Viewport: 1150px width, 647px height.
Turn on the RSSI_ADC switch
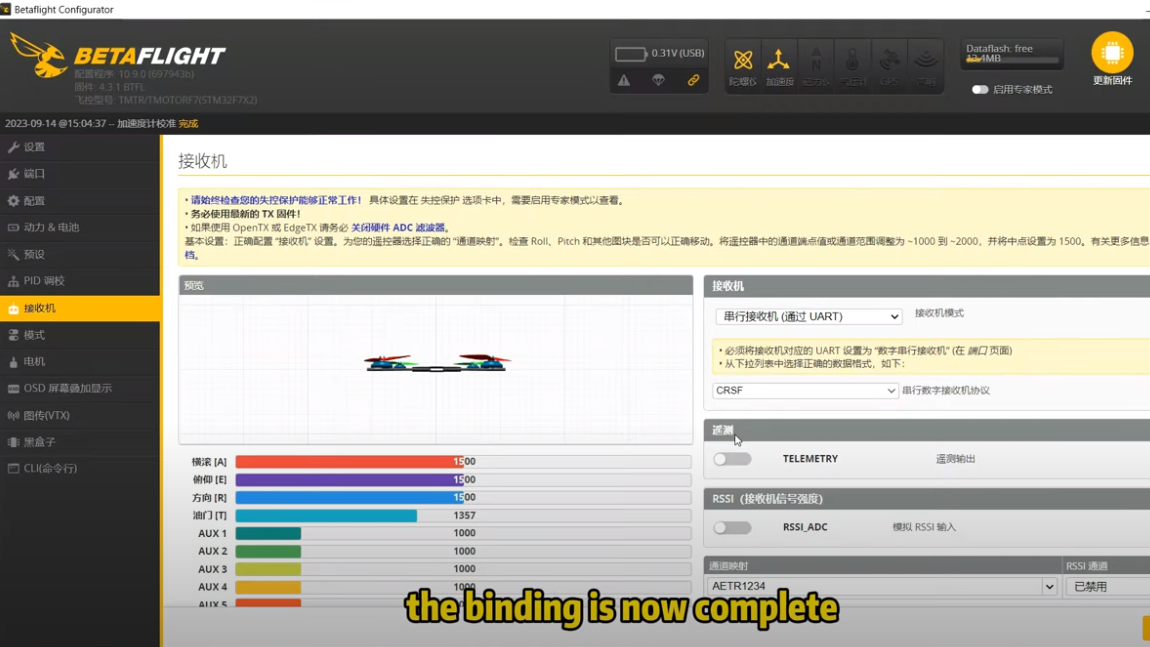(x=732, y=527)
